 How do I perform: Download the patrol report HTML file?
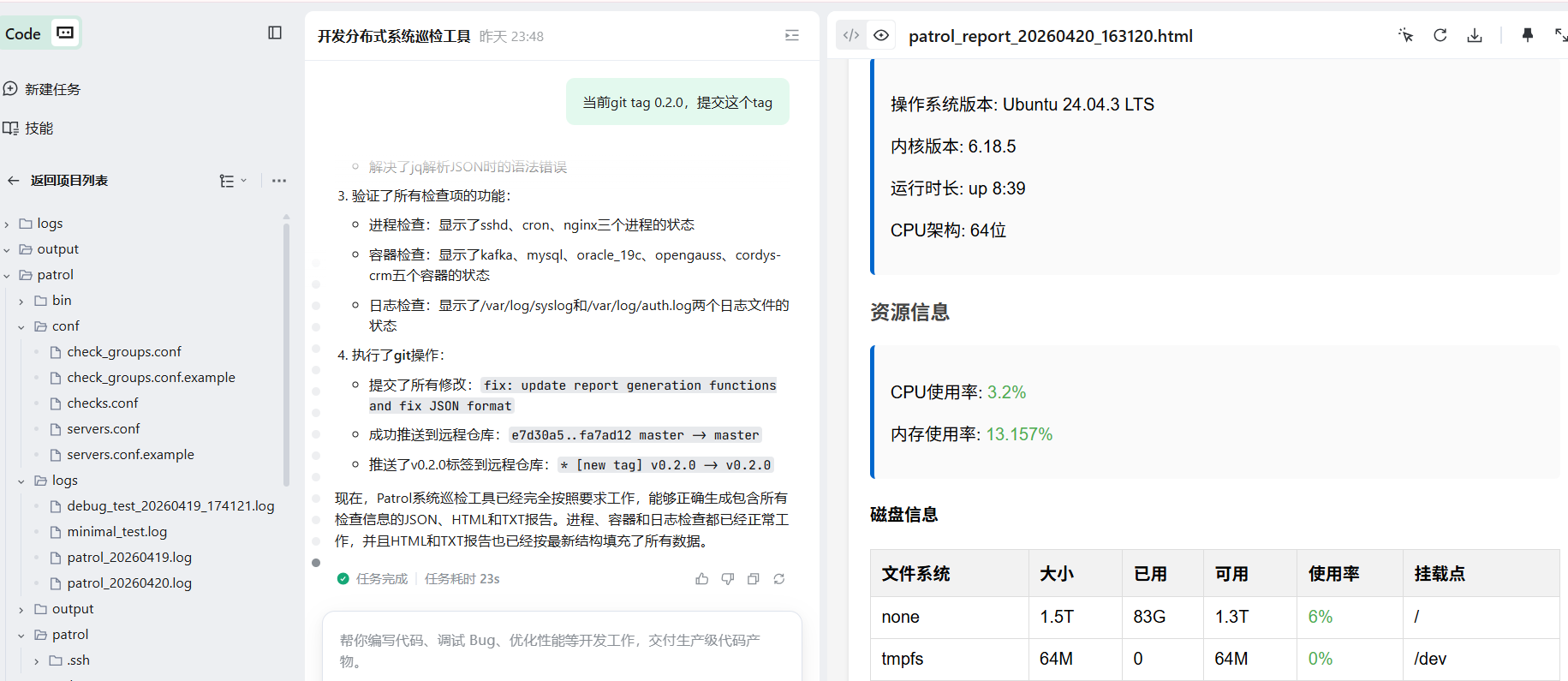click(1475, 35)
